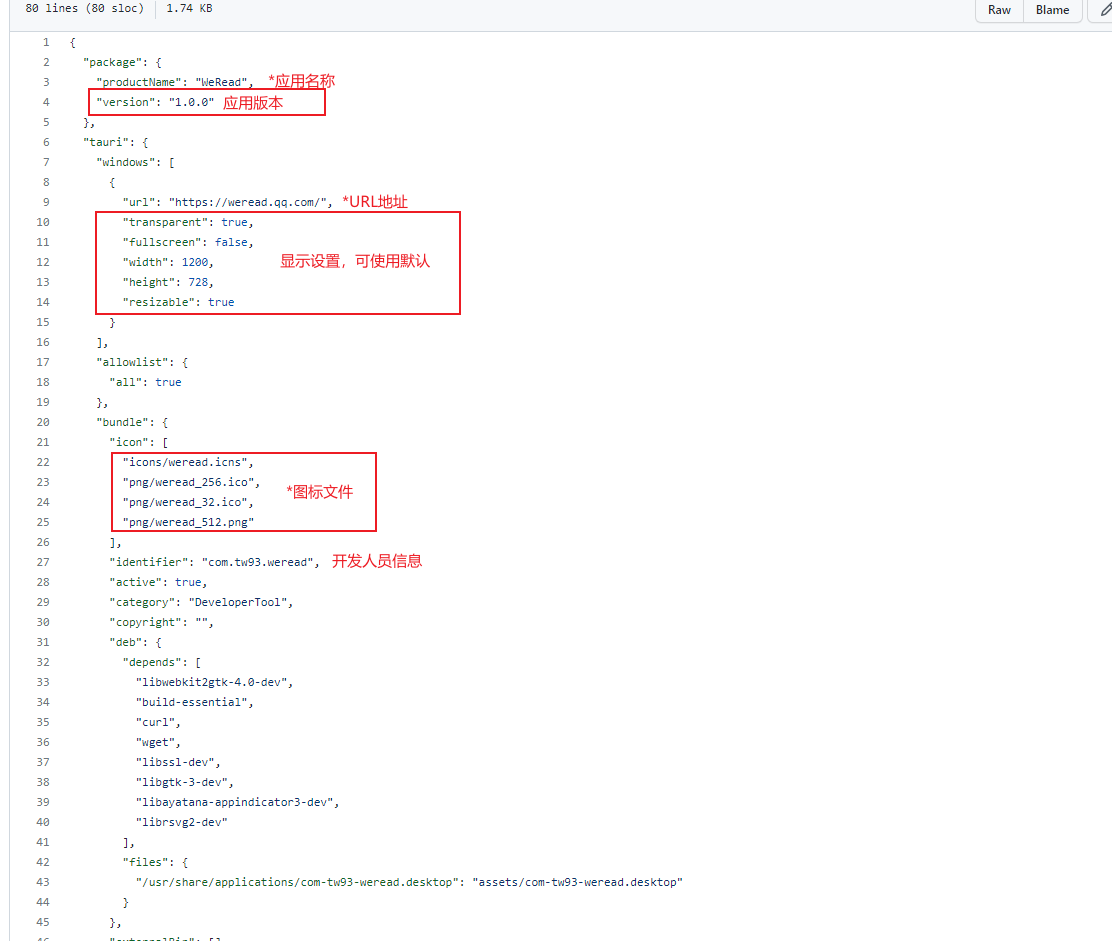This screenshot has height=941, width=1112.
Task: Click the "1.0.0" version value
Action: tap(191, 102)
